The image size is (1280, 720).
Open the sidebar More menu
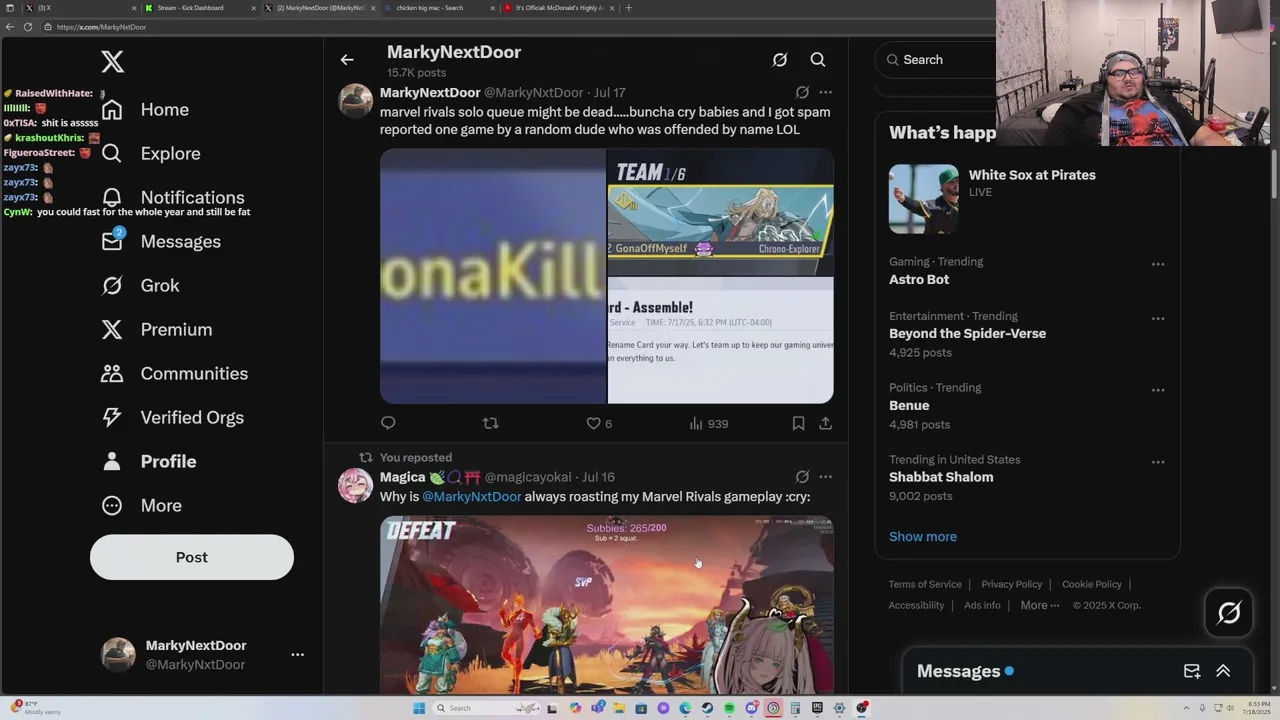(142, 506)
